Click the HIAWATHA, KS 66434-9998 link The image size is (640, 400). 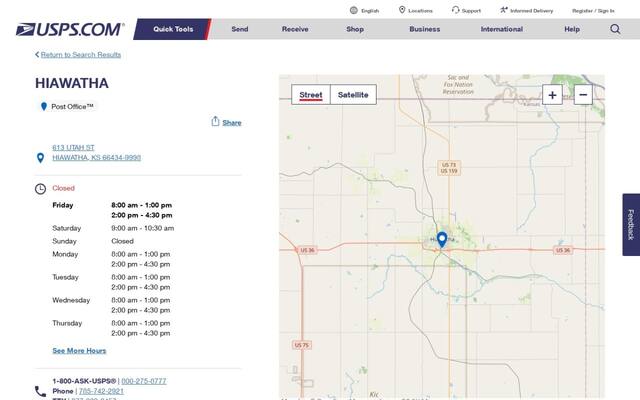click(97, 158)
